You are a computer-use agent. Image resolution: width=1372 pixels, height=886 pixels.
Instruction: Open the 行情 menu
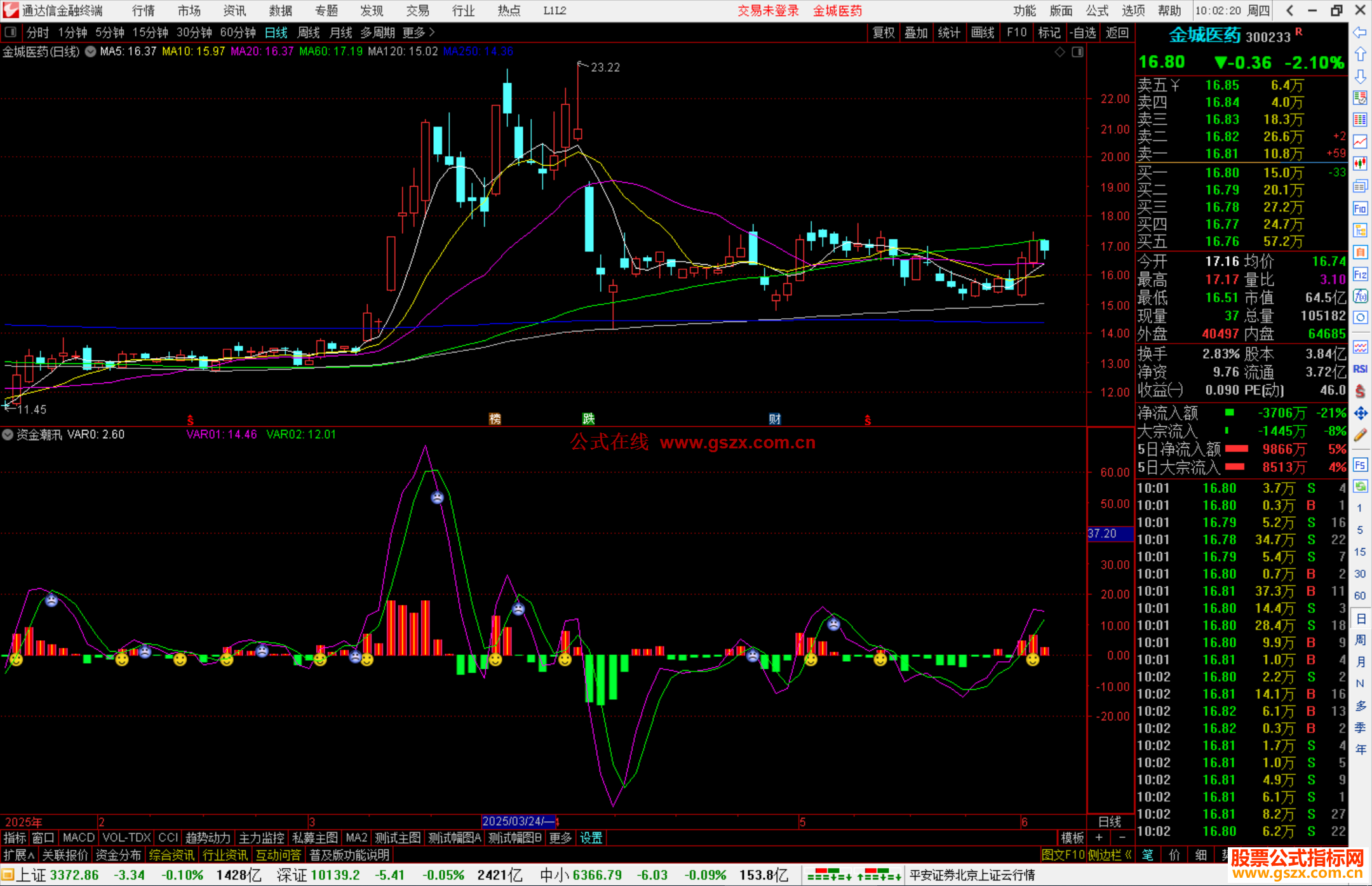144,10
